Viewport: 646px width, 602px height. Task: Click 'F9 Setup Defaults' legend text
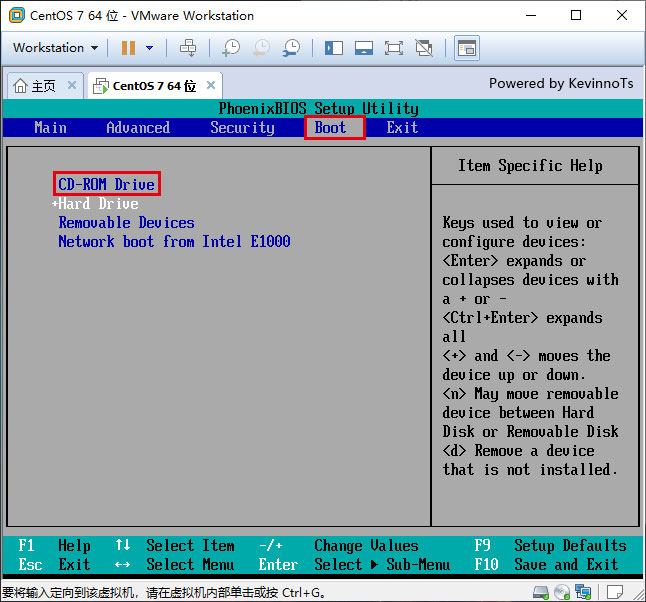point(550,546)
